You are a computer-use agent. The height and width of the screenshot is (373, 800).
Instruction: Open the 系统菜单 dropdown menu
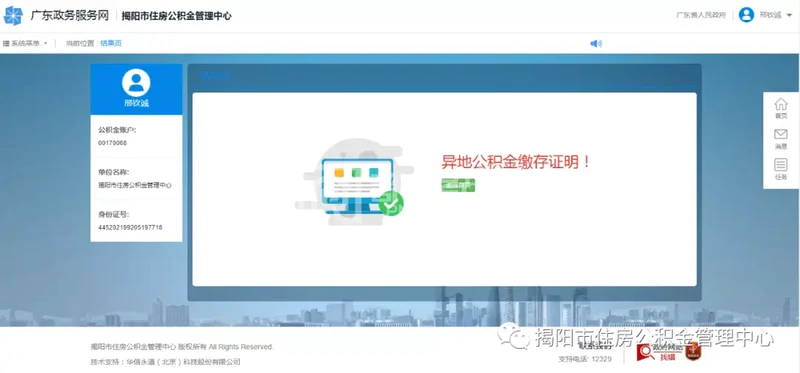25,43
